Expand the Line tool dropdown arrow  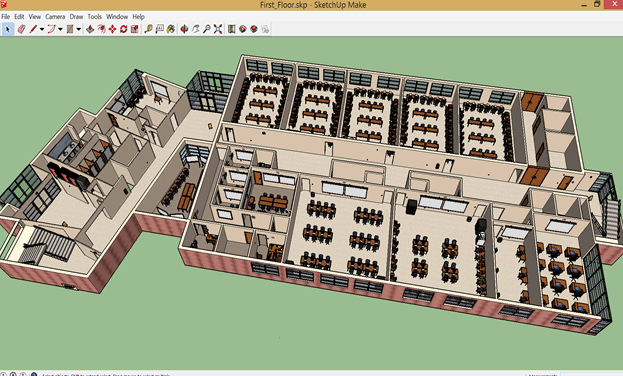click(x=42, y=29)
